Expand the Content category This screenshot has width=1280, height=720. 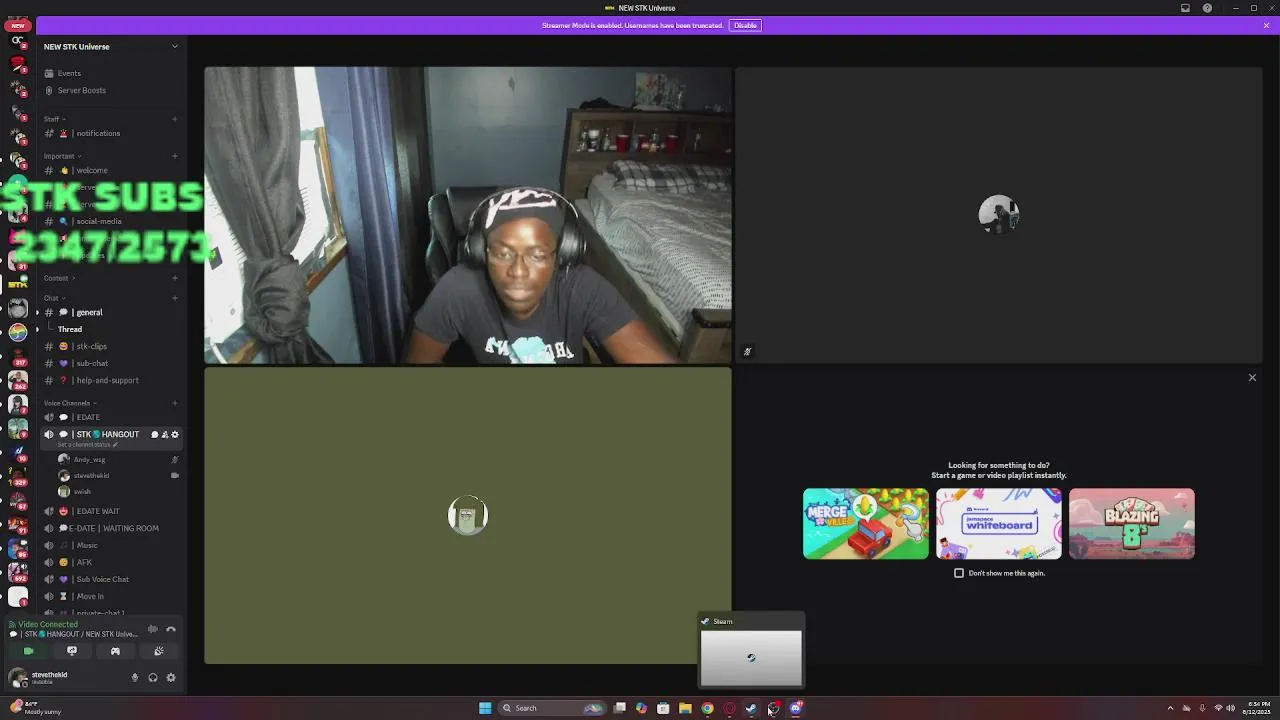tap(59, 278)
